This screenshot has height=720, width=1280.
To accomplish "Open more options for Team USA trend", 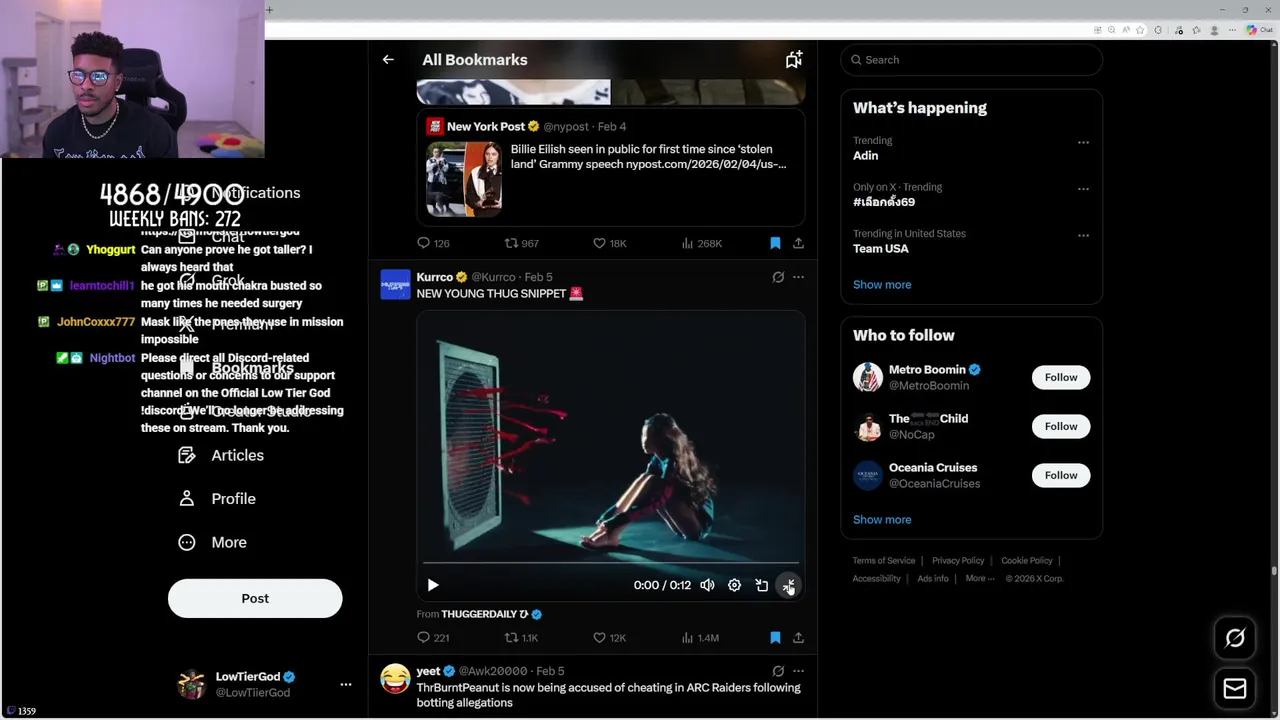I will click(1083, 235).
